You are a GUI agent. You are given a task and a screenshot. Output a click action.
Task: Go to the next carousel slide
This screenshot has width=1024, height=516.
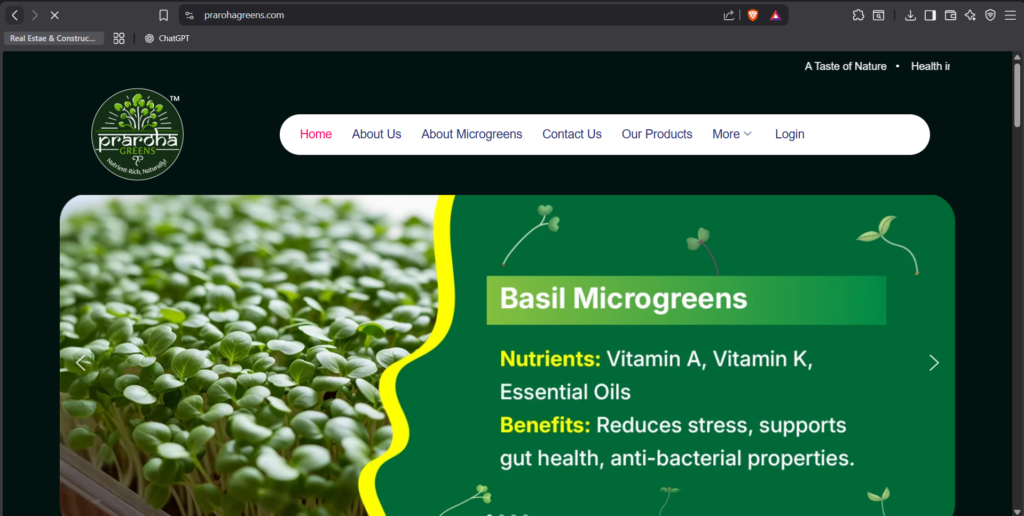[x=934, y=363]
